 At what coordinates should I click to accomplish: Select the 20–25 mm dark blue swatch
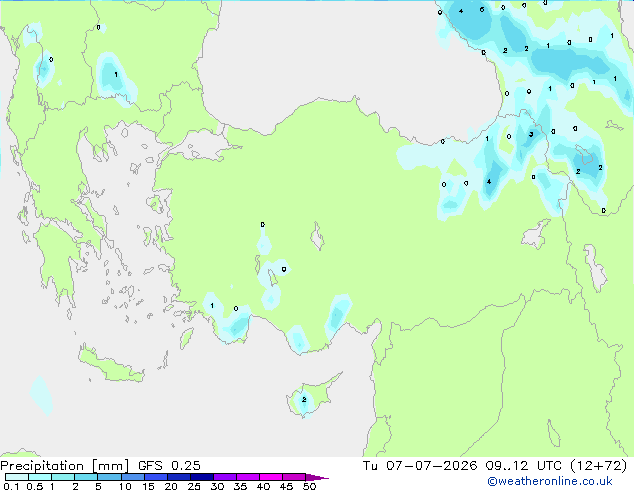pos(179,477)
